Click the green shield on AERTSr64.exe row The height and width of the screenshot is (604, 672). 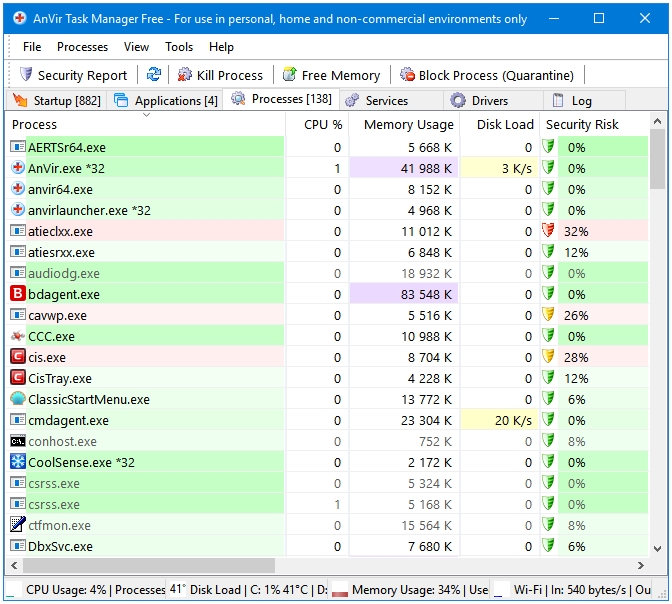pos(548,147)
